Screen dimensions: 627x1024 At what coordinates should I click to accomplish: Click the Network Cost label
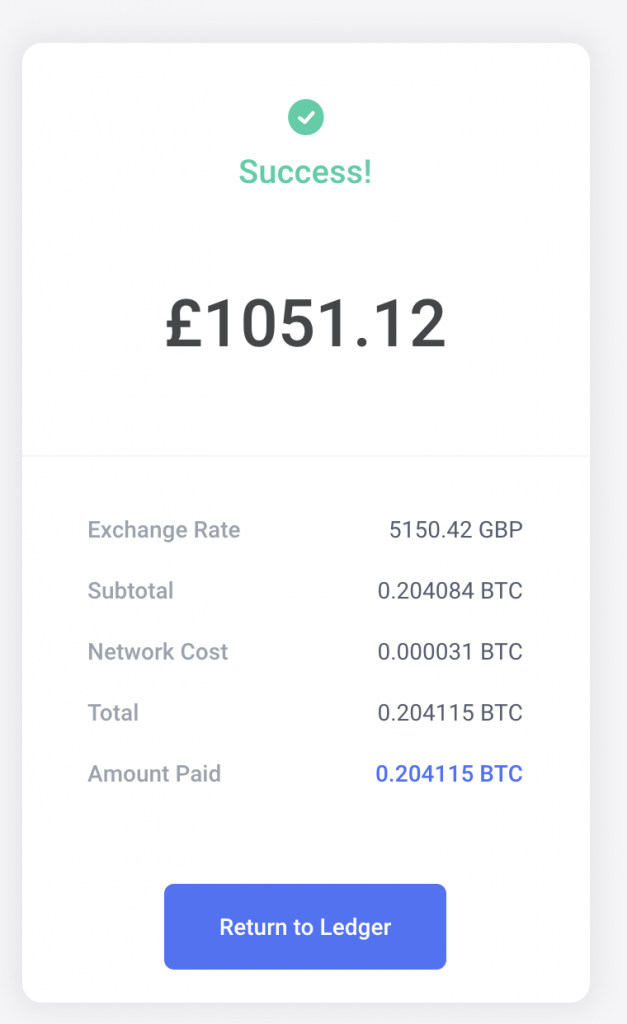(158, 652)
